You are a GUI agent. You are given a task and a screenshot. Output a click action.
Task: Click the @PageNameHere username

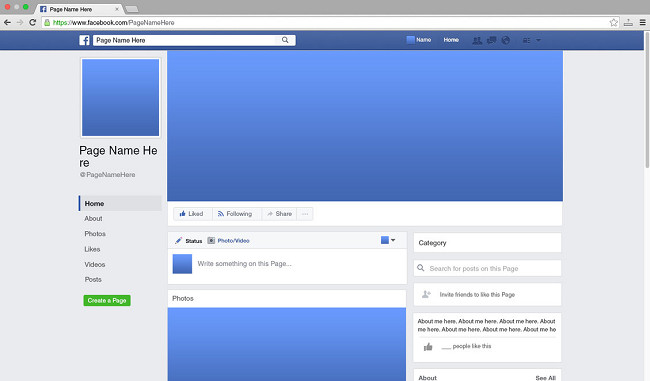[x=107, y=175]
